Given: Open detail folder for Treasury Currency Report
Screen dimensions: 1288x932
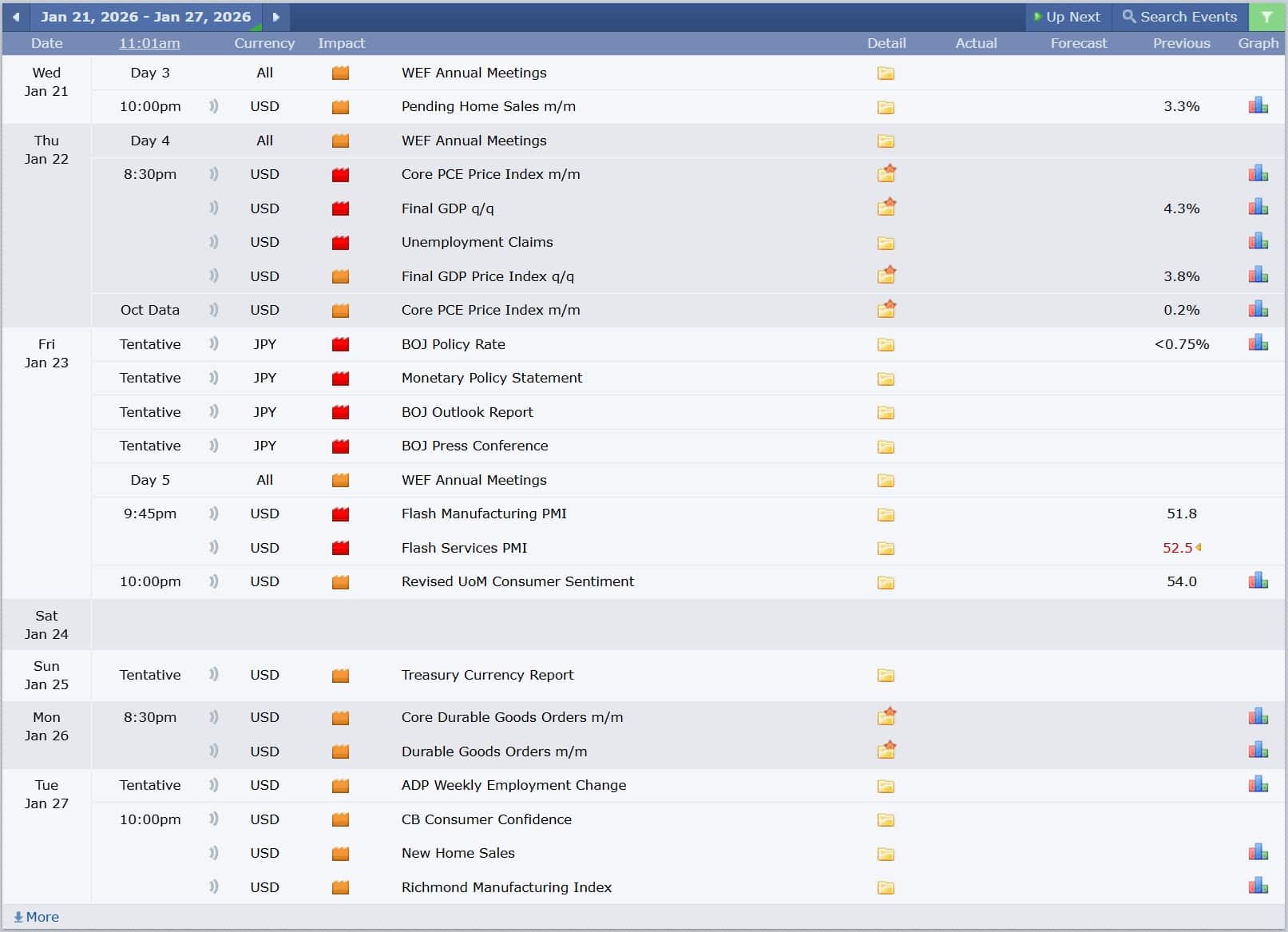Looking at the screenshot, I should [886, 676].
